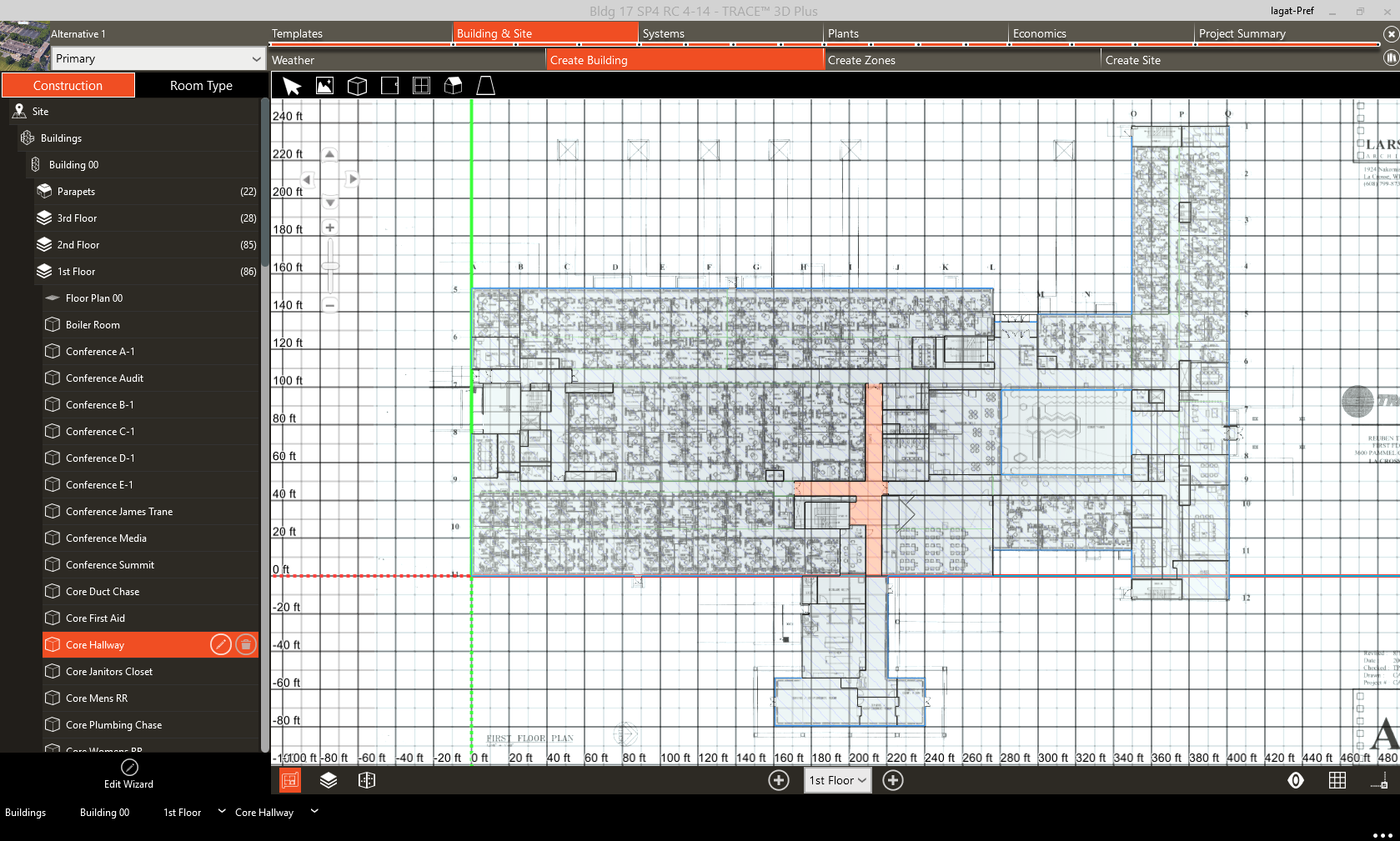Click the zoom-in plus on the slider control

coord(329,227)
